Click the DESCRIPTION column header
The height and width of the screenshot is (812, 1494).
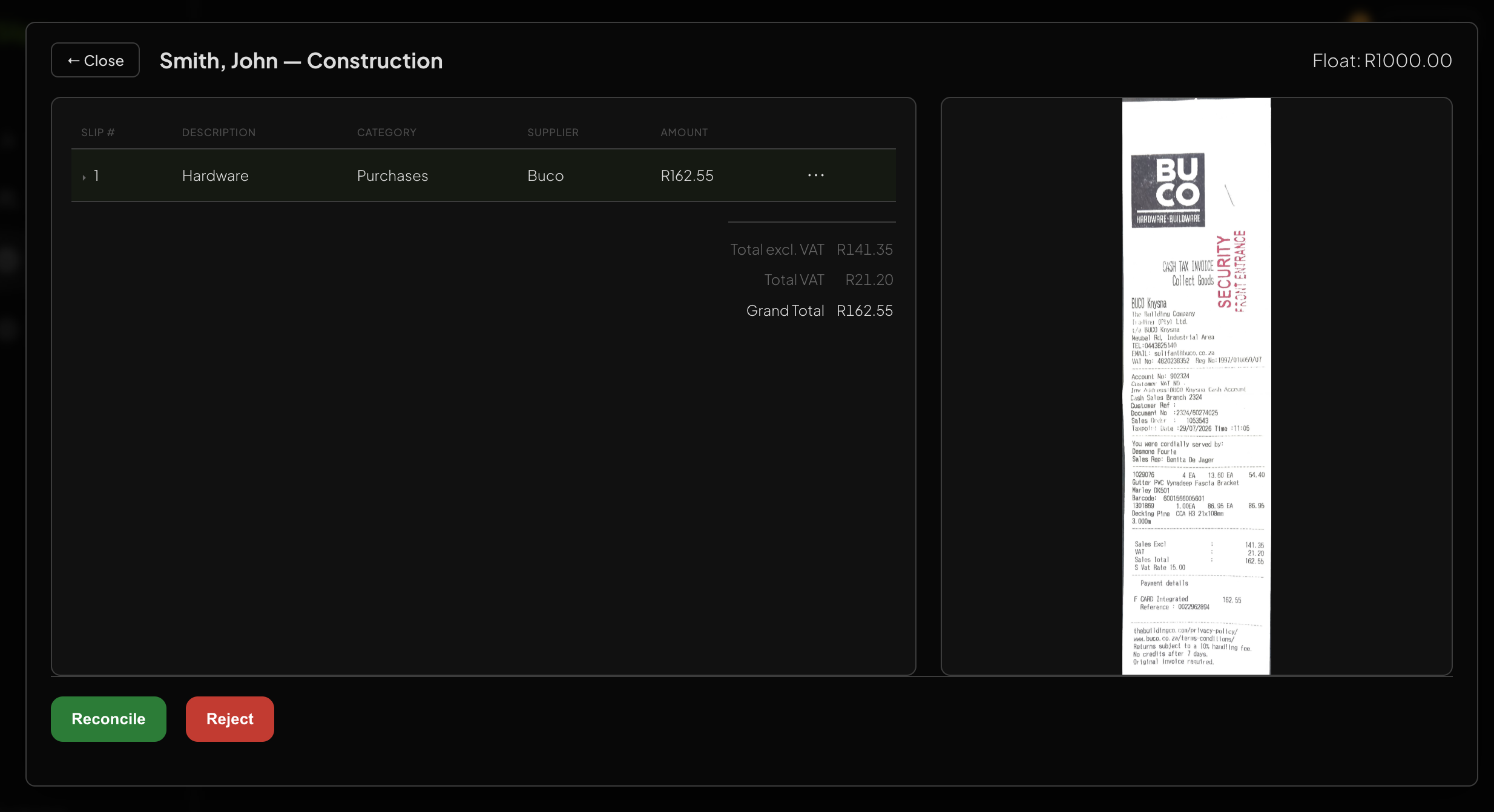219,133
